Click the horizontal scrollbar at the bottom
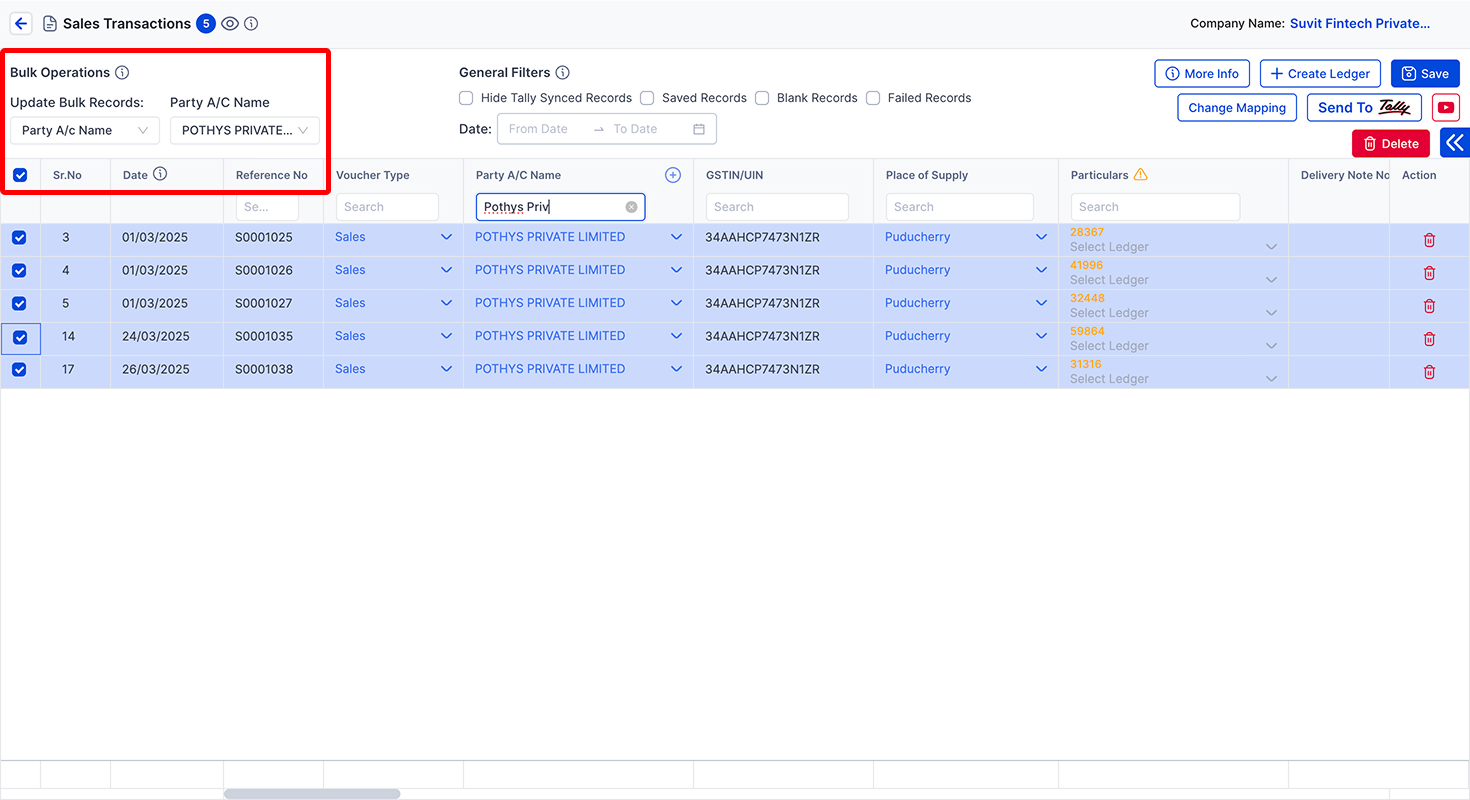This screenshot has height=800, width=1470. (x=312, y=794)
